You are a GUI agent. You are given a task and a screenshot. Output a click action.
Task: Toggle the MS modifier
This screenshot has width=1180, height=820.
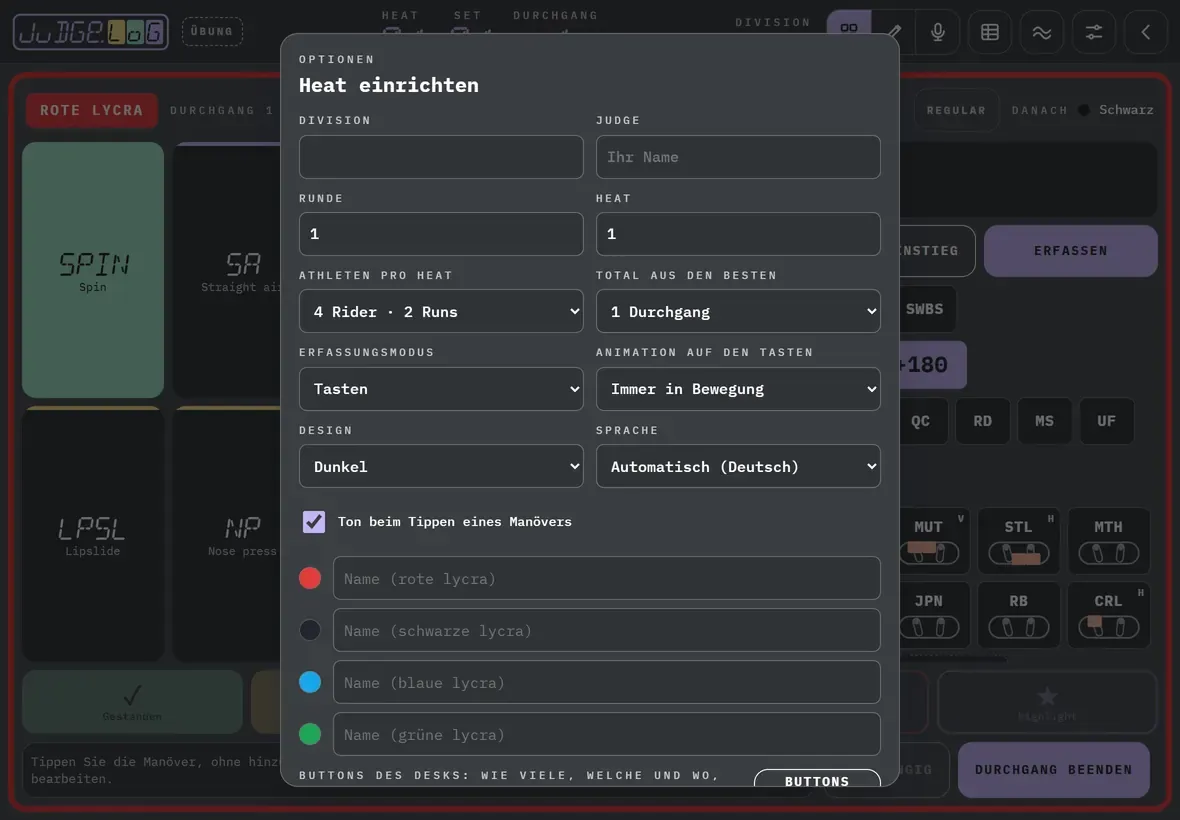pyautogui.click(x=1045, y=421)
